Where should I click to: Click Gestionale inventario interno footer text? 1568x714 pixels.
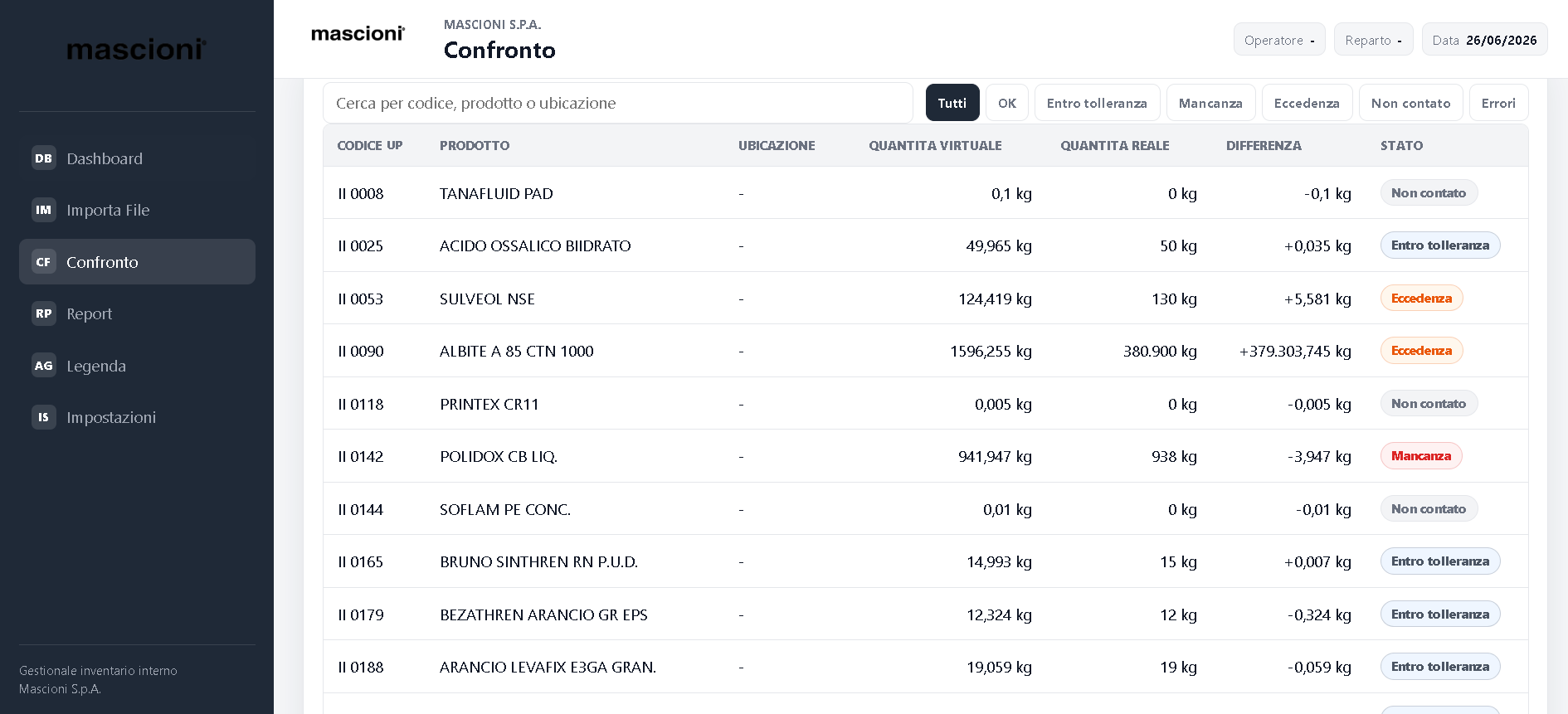tap(98, 670)
